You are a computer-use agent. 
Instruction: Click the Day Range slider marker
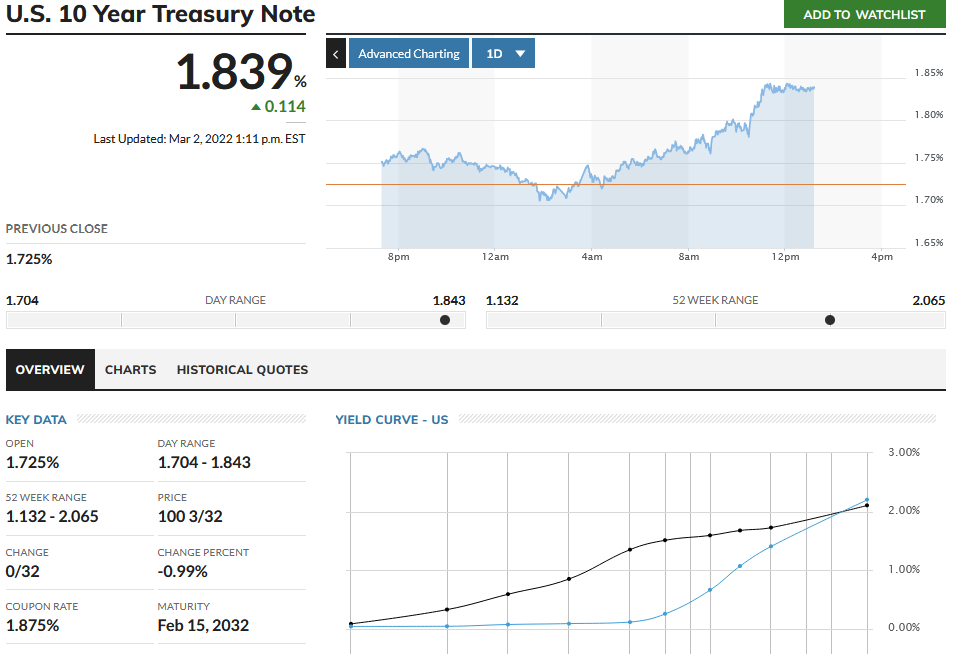click(445, 320)
